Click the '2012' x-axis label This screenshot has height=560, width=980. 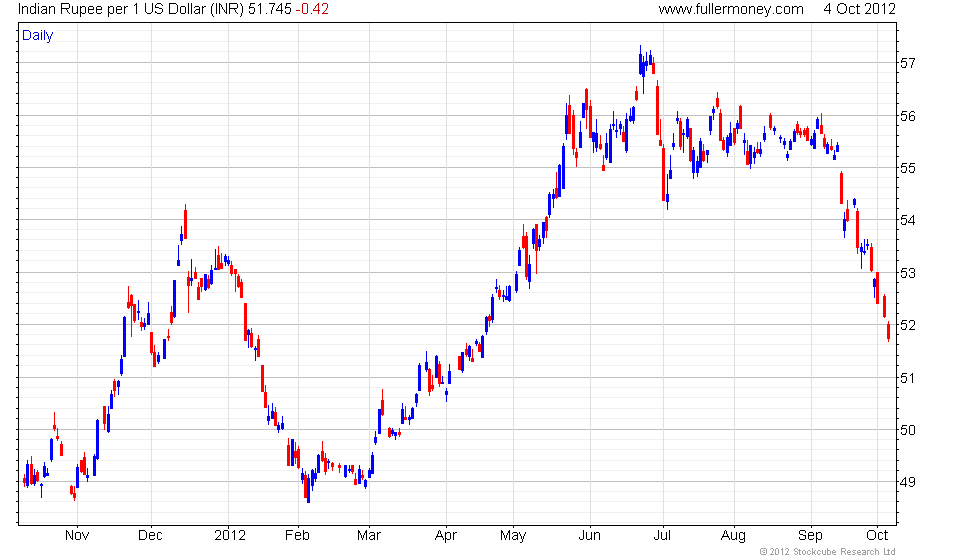coord(230,536)
